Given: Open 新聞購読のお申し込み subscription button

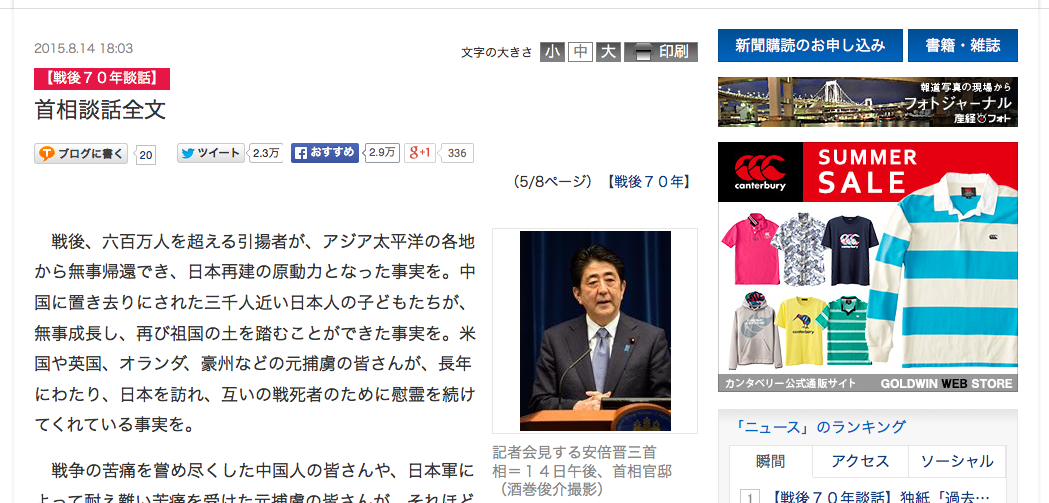Looking at the screenshot, I should coord(810,45).
